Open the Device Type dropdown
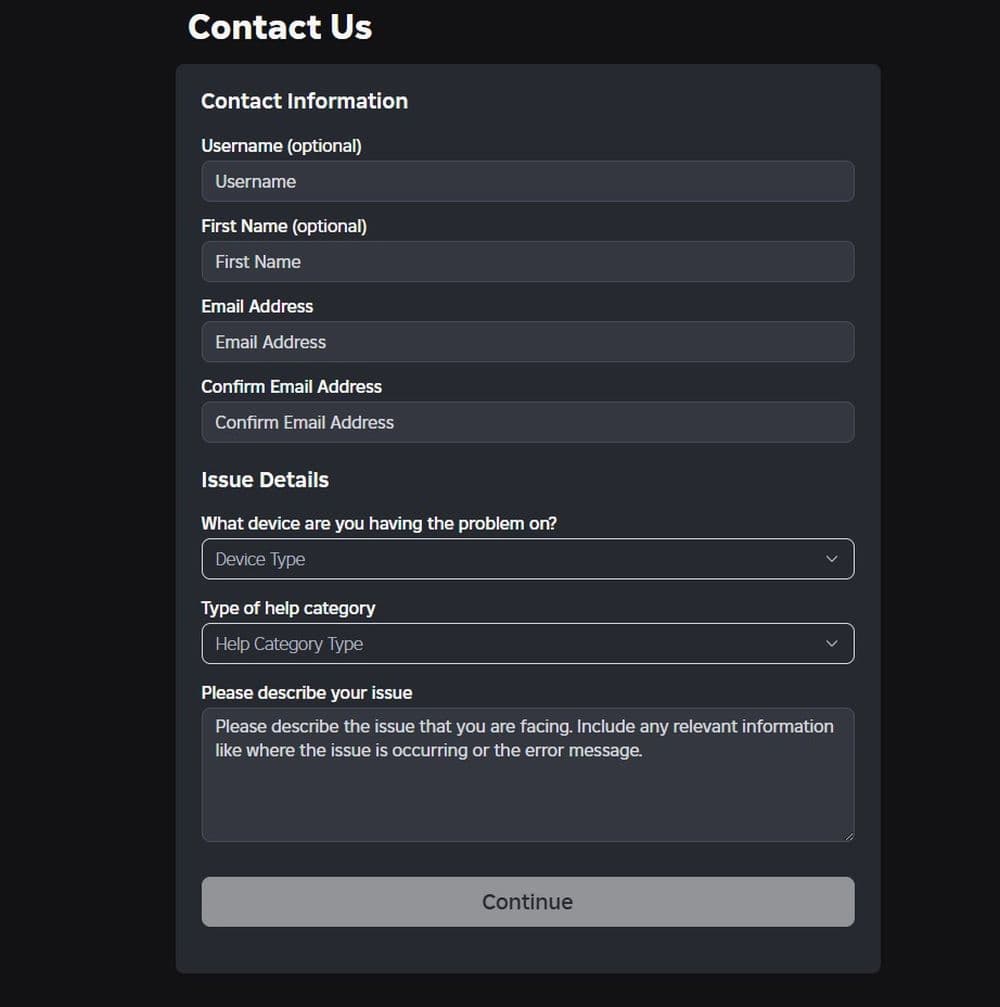The height and width of the screenshot is (1007, 1000). tap(527, 559)
